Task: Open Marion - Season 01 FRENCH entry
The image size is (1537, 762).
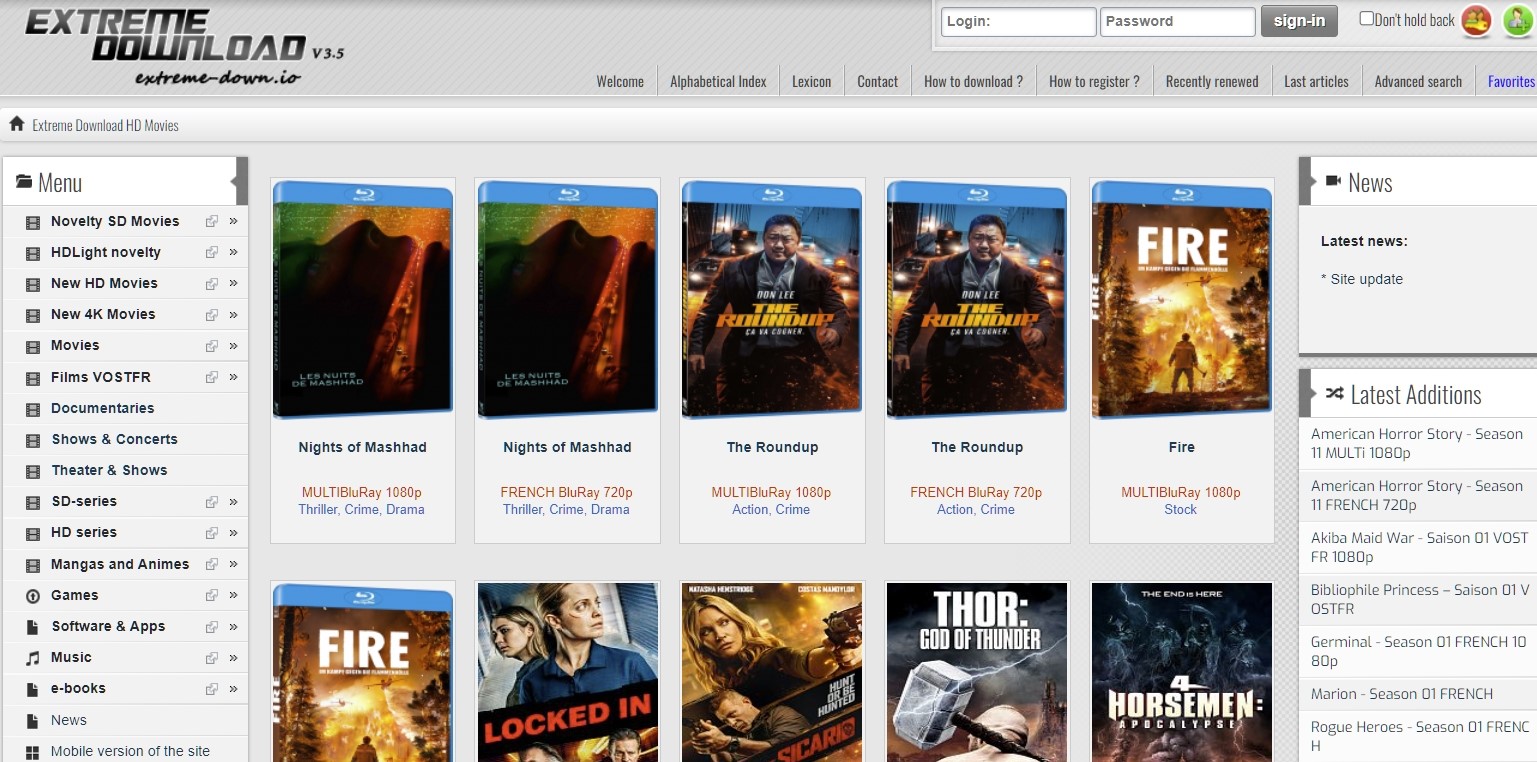Action: pos(1401,694)
